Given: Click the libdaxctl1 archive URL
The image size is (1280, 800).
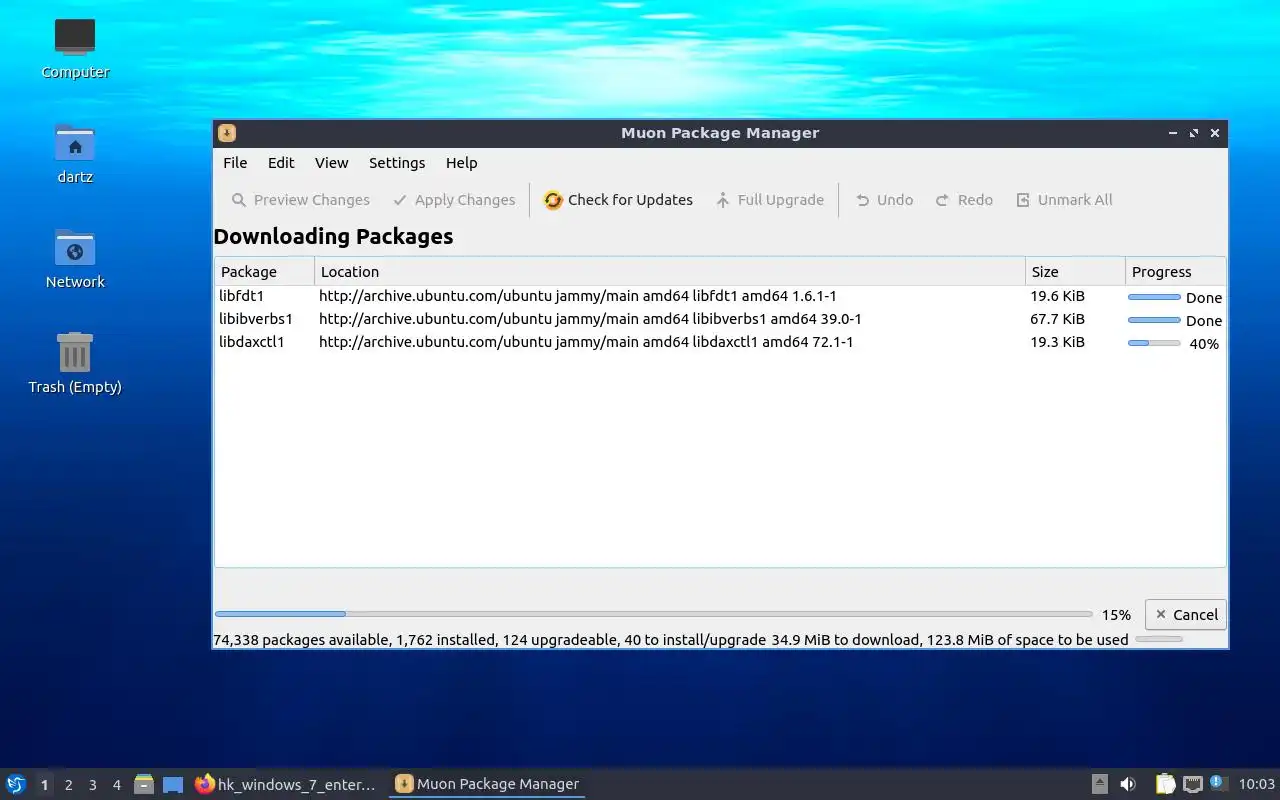Looking at the screenshot, I should 586,343.
